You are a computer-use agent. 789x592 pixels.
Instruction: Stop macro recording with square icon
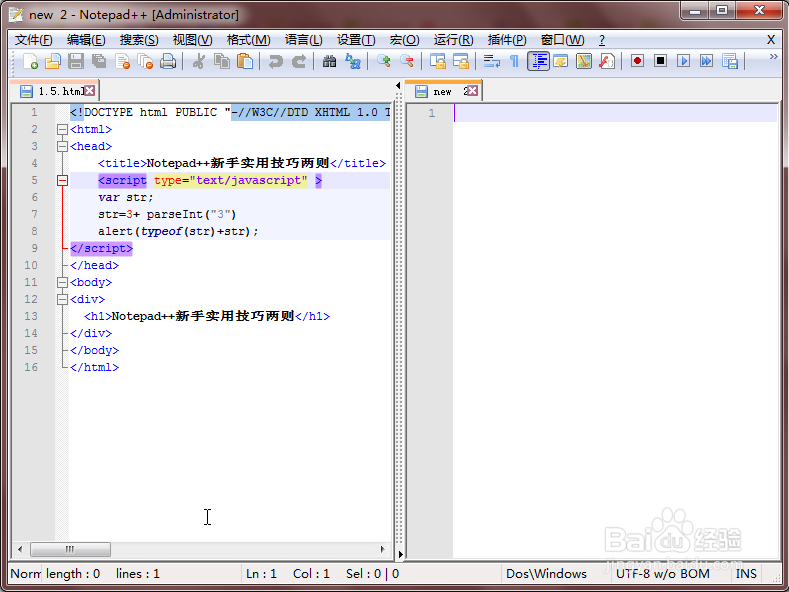(x=661, y=61)
